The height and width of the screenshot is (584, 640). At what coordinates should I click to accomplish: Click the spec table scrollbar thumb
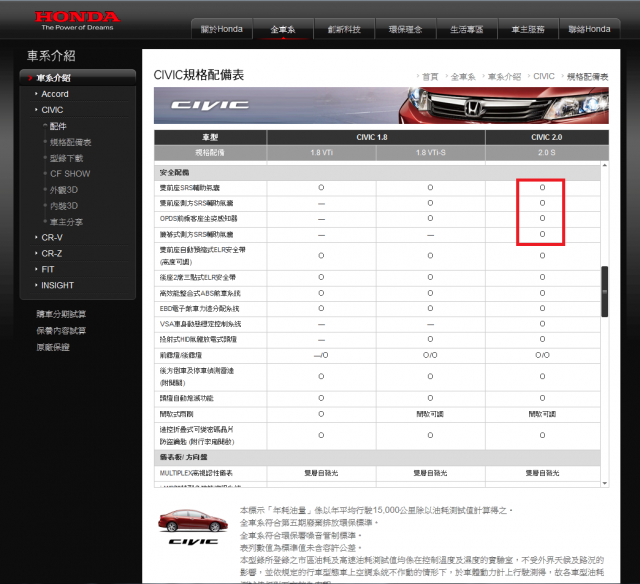tap(604, 291)
